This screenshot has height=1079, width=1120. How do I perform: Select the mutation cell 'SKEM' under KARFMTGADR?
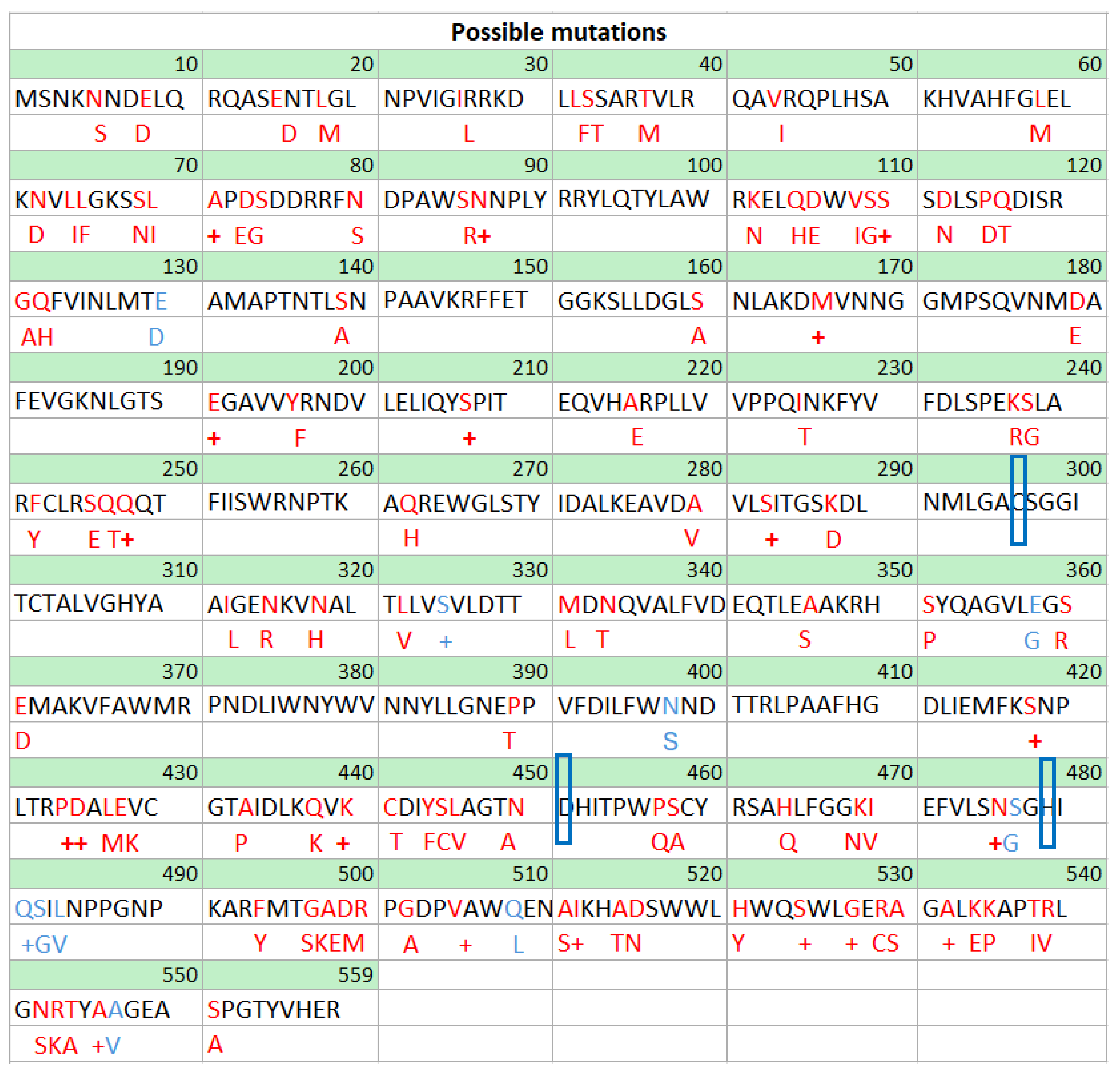(x=332, y=944)
